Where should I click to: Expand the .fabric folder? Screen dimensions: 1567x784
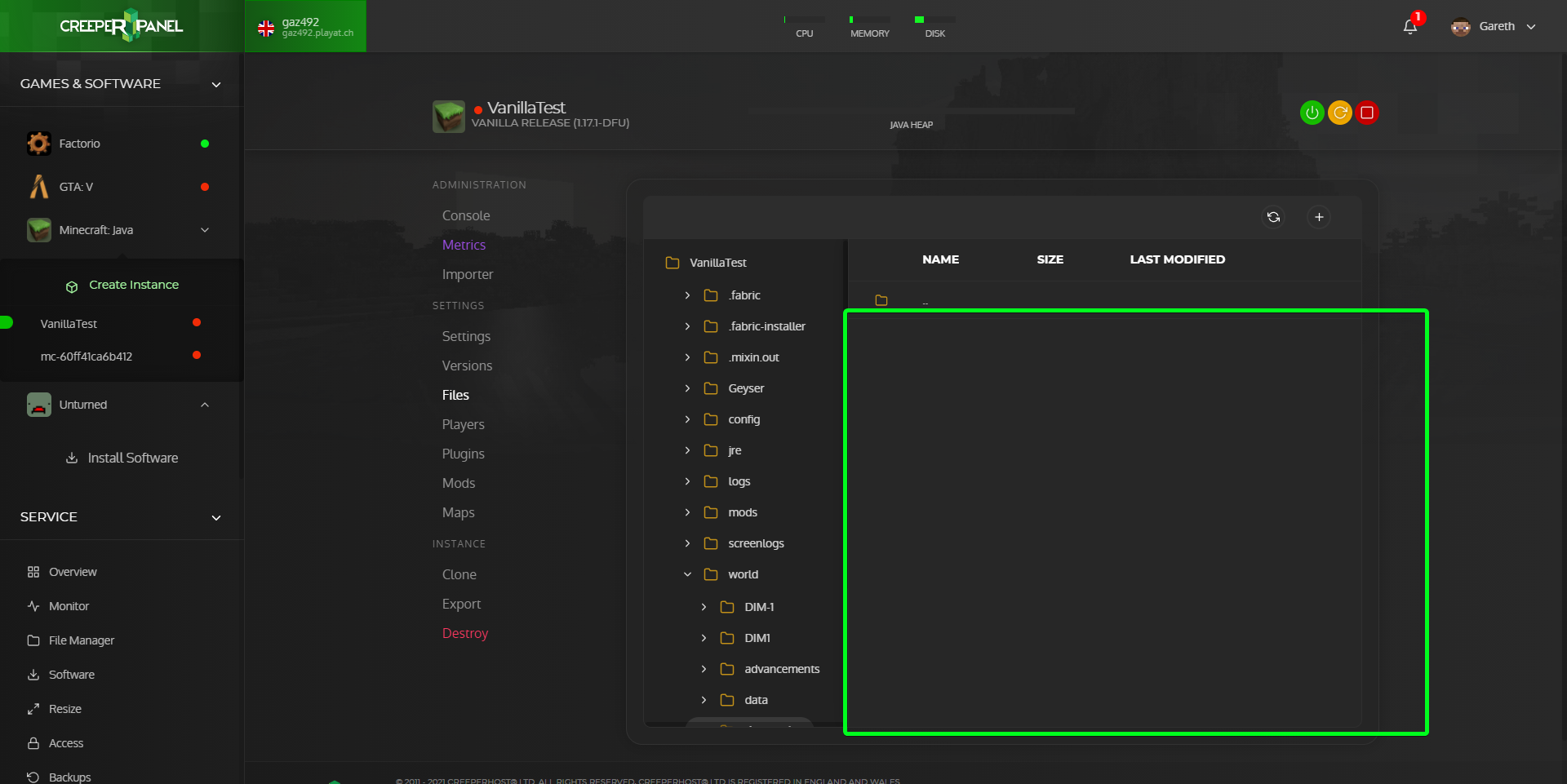pos(687,295)
